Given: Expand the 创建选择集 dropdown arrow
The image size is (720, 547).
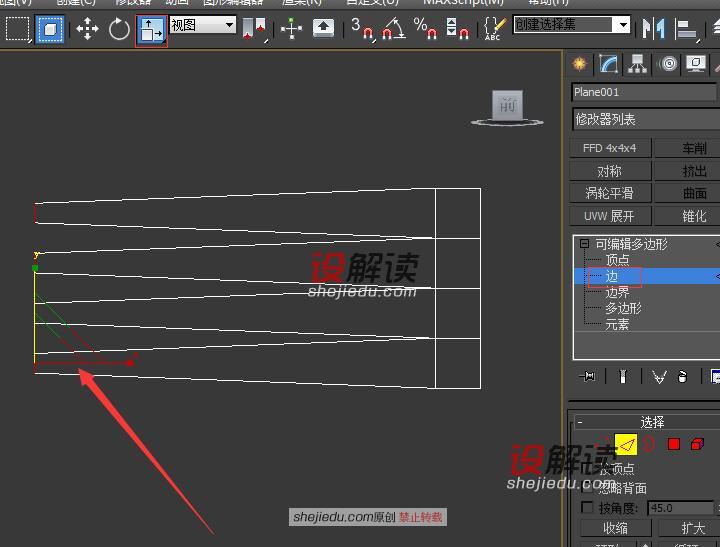Looking at the screenshot, I should click(x=622, y=24).
